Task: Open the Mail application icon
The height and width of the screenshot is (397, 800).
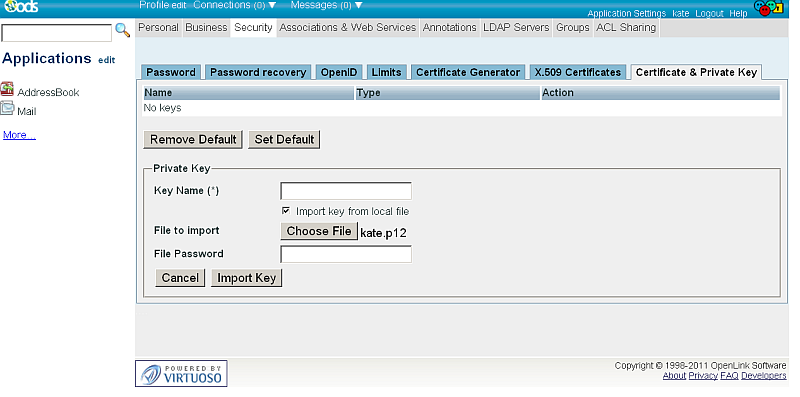Action: pyautogui.click(x=7, y=108)
